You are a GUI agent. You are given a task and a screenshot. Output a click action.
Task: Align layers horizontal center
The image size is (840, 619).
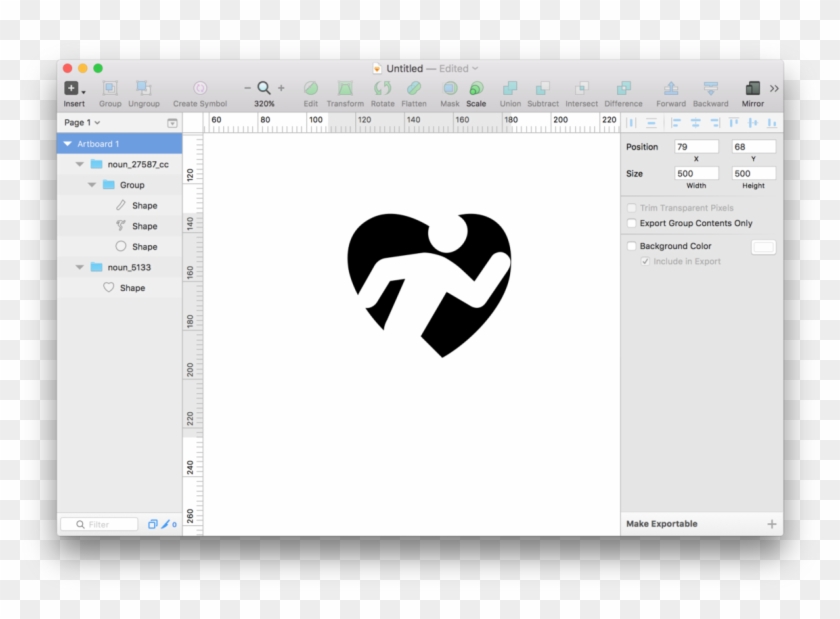pos(695,123)
